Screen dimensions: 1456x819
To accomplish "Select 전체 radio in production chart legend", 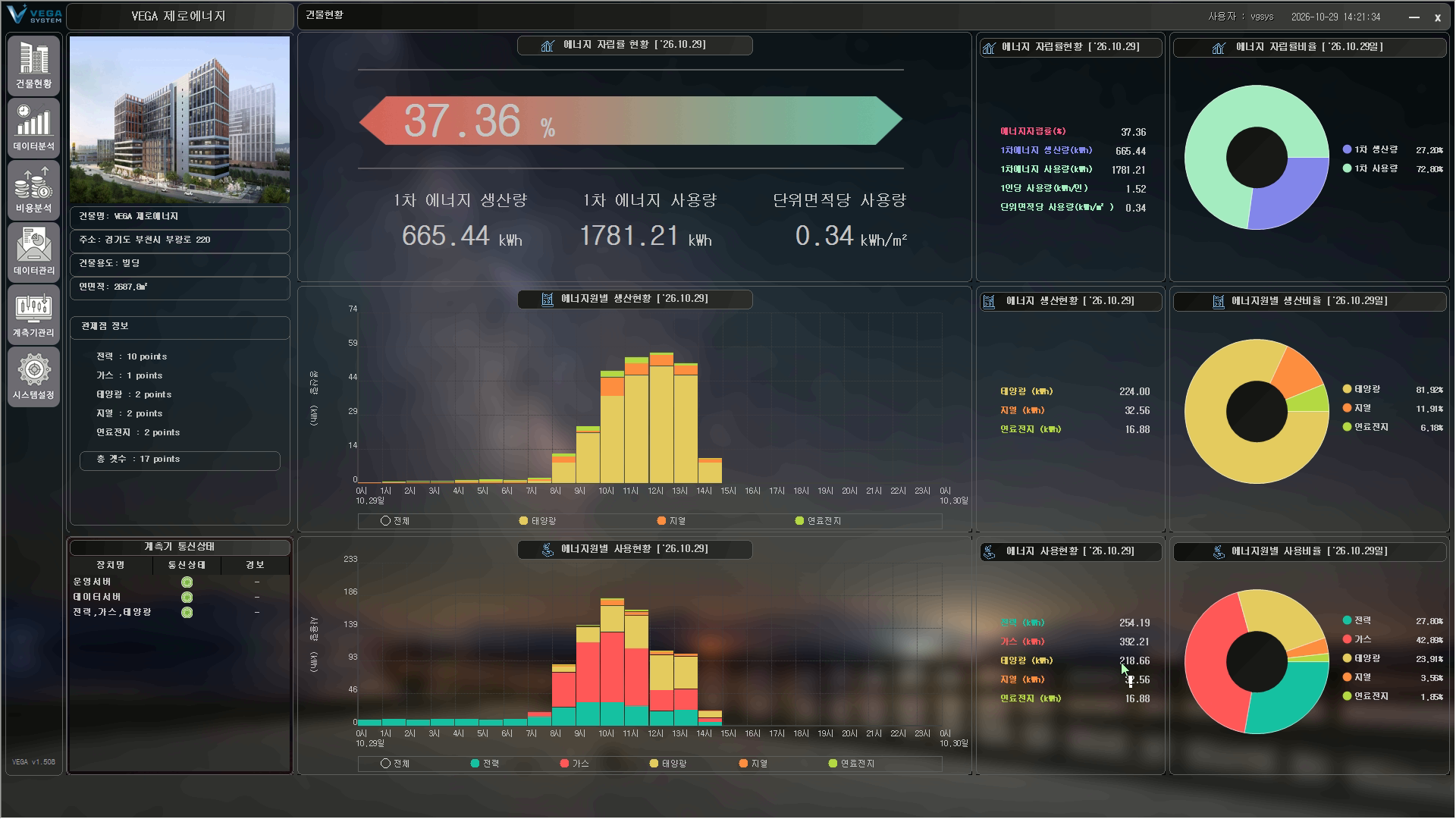I will click(x=385, y=521).
